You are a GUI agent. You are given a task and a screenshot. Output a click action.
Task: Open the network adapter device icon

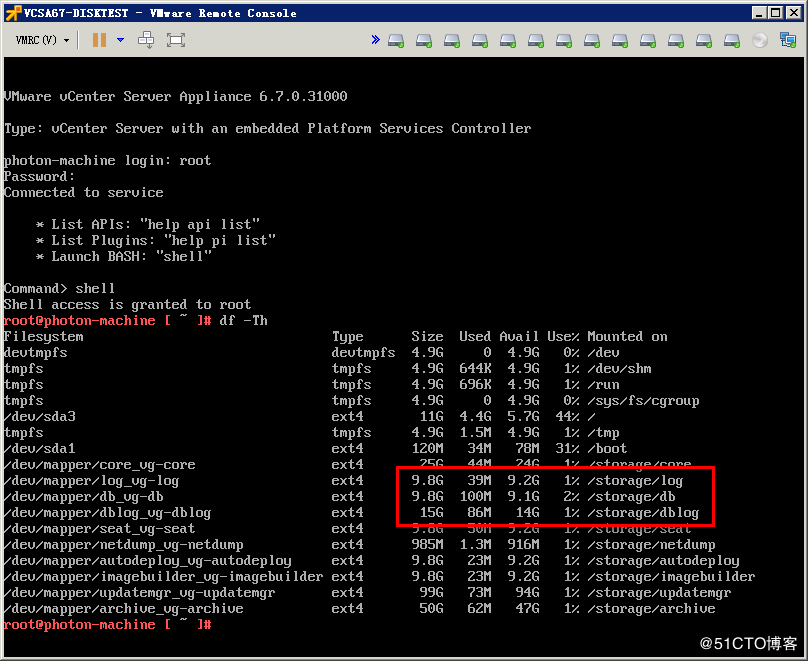pyautogui.click(x=788, y=40)
